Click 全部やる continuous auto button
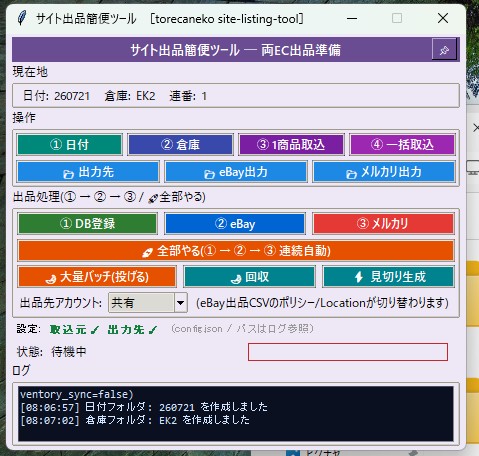Image resolution: width=479 pixels, height=456 pixels. click(236, 251)
